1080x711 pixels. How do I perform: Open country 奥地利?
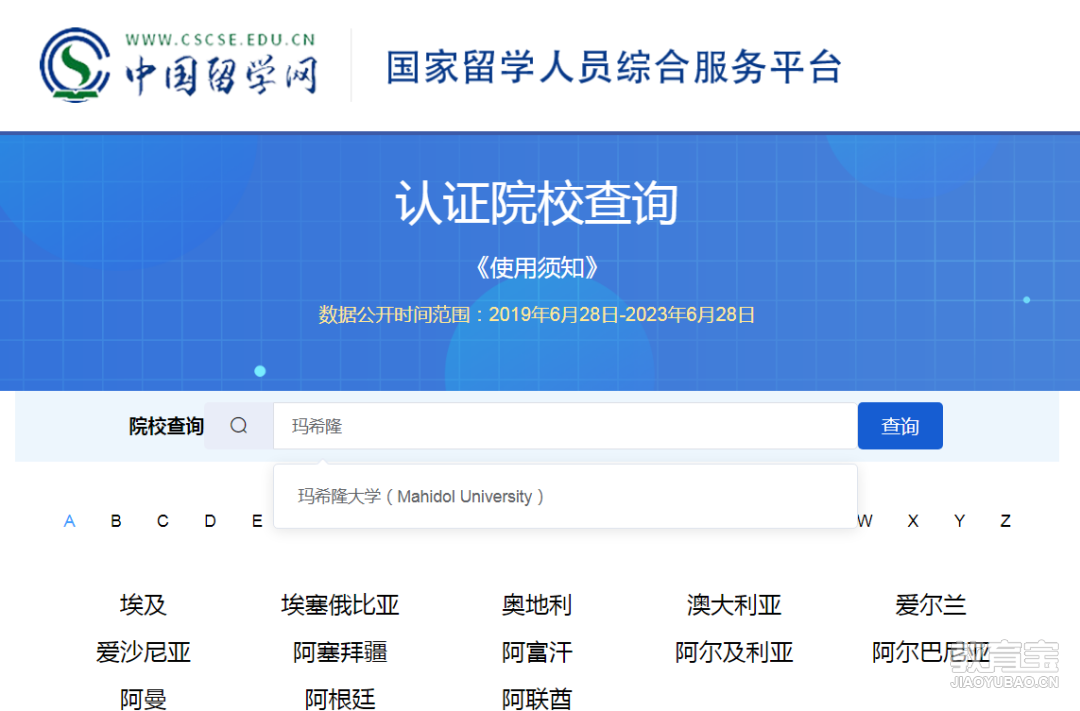click(x=537, y=605)
